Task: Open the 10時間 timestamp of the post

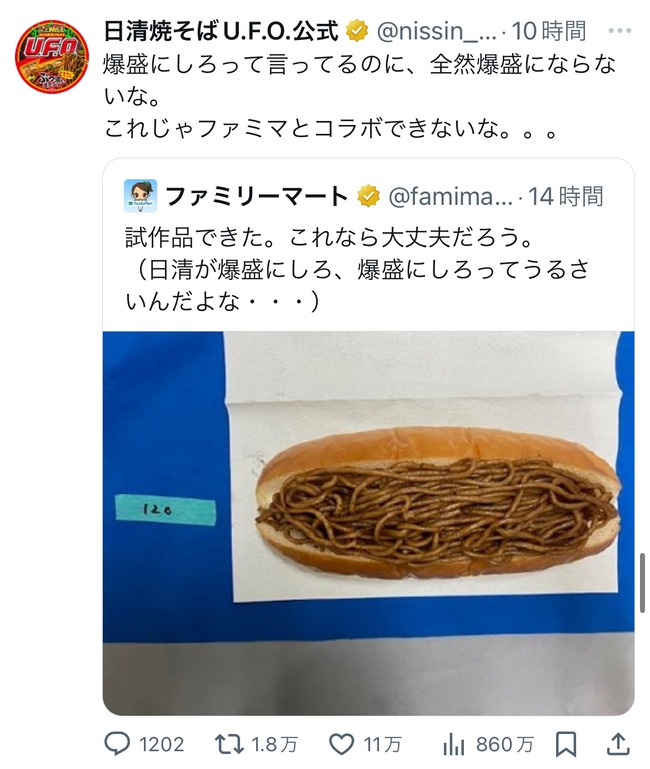Action: 549,31
